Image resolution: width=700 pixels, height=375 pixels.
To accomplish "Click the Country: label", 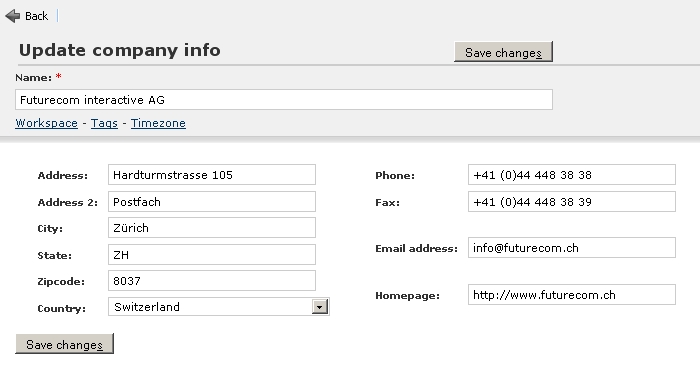I will [62, 308].
